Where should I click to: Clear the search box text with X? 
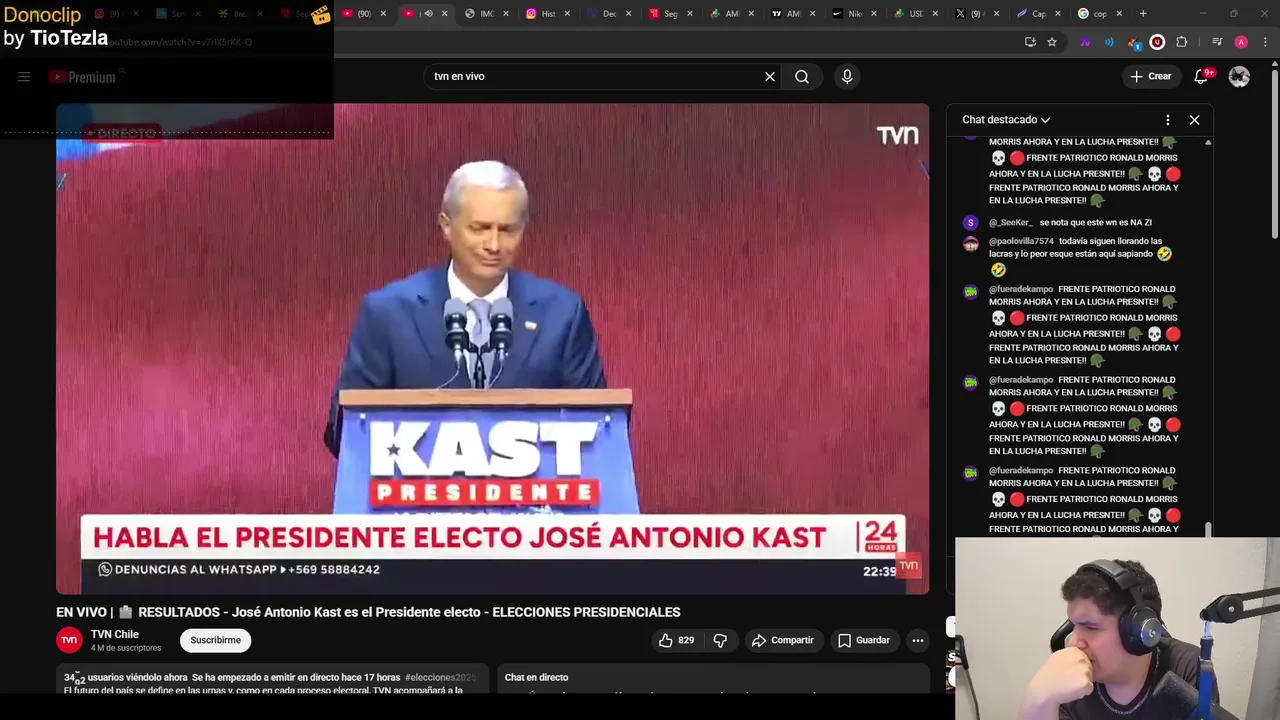770,76
